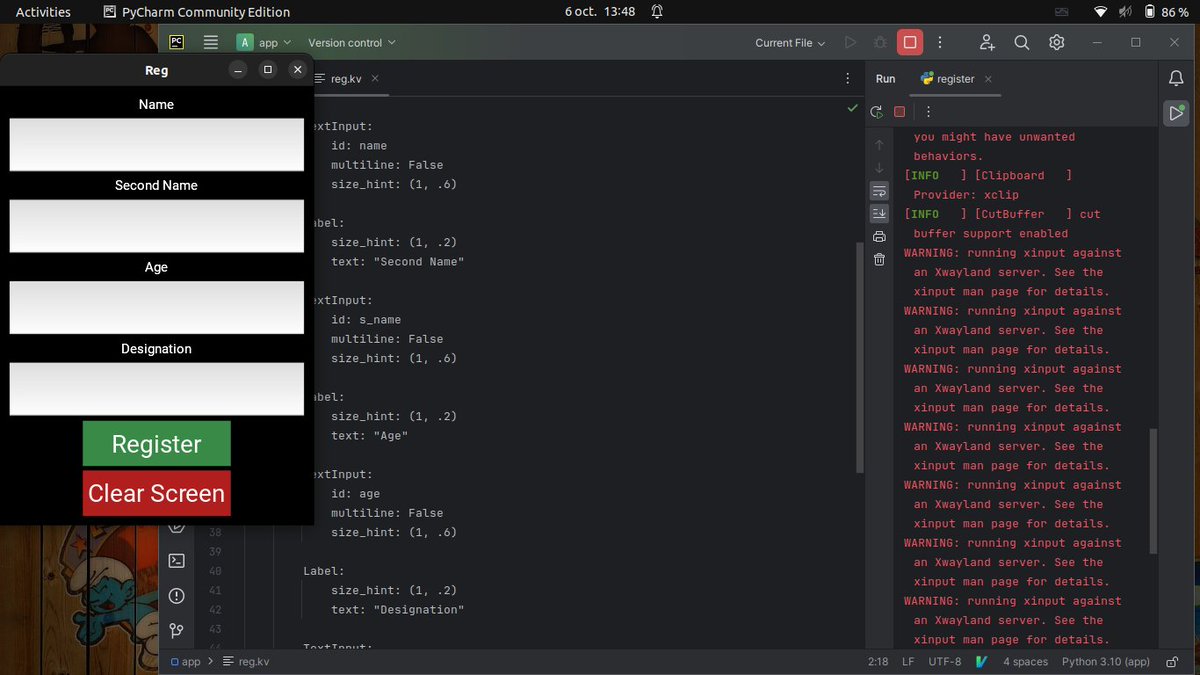Open the Run panel's three-dot menu
The image size is (1200, 675).
tap(928, 112)
